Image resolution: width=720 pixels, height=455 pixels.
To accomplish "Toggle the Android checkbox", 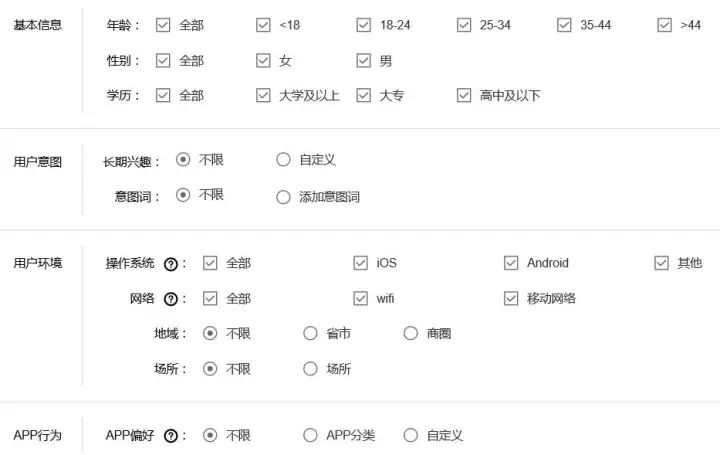I will [511, 263].
